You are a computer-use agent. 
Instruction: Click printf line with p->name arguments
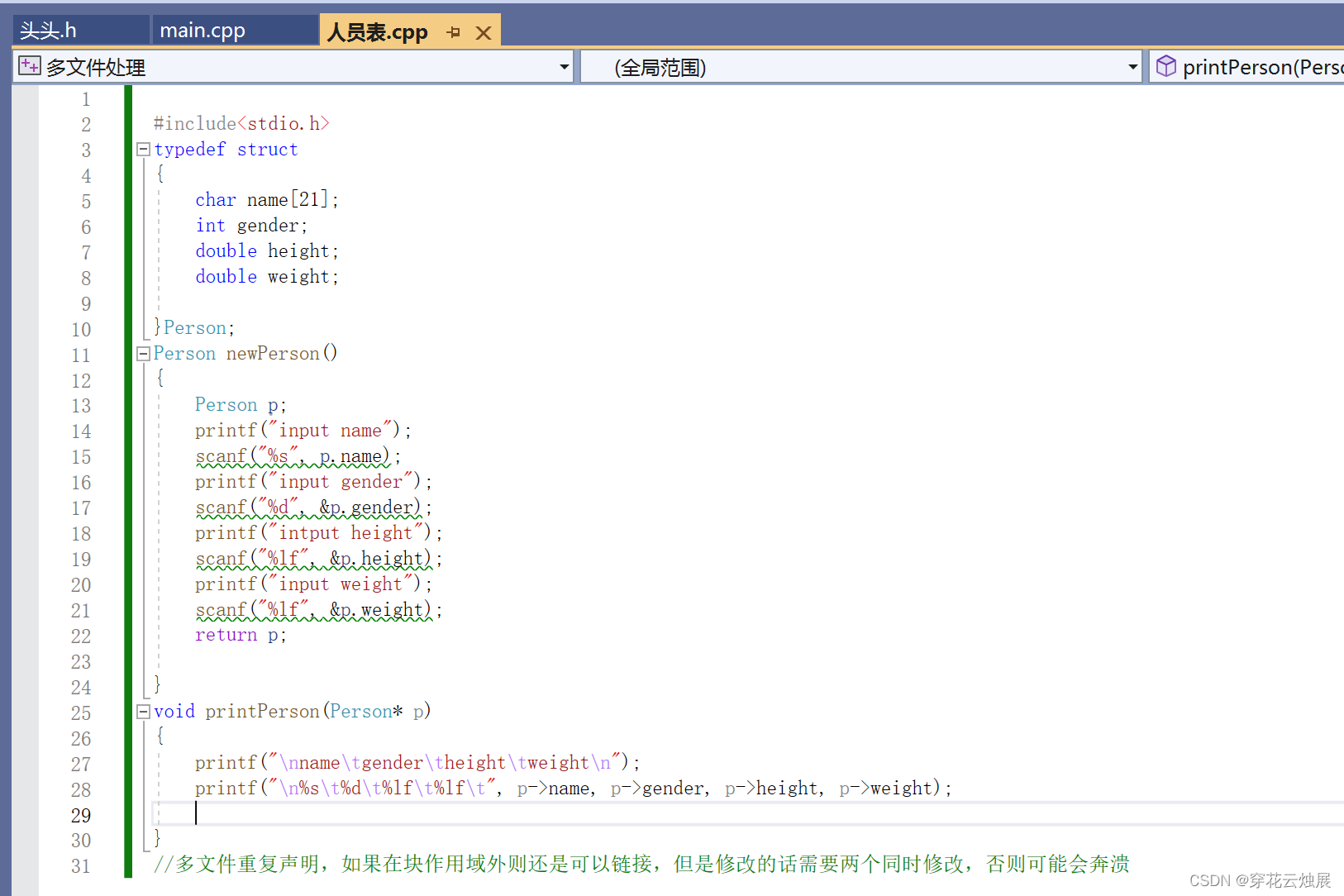[574, 789]
